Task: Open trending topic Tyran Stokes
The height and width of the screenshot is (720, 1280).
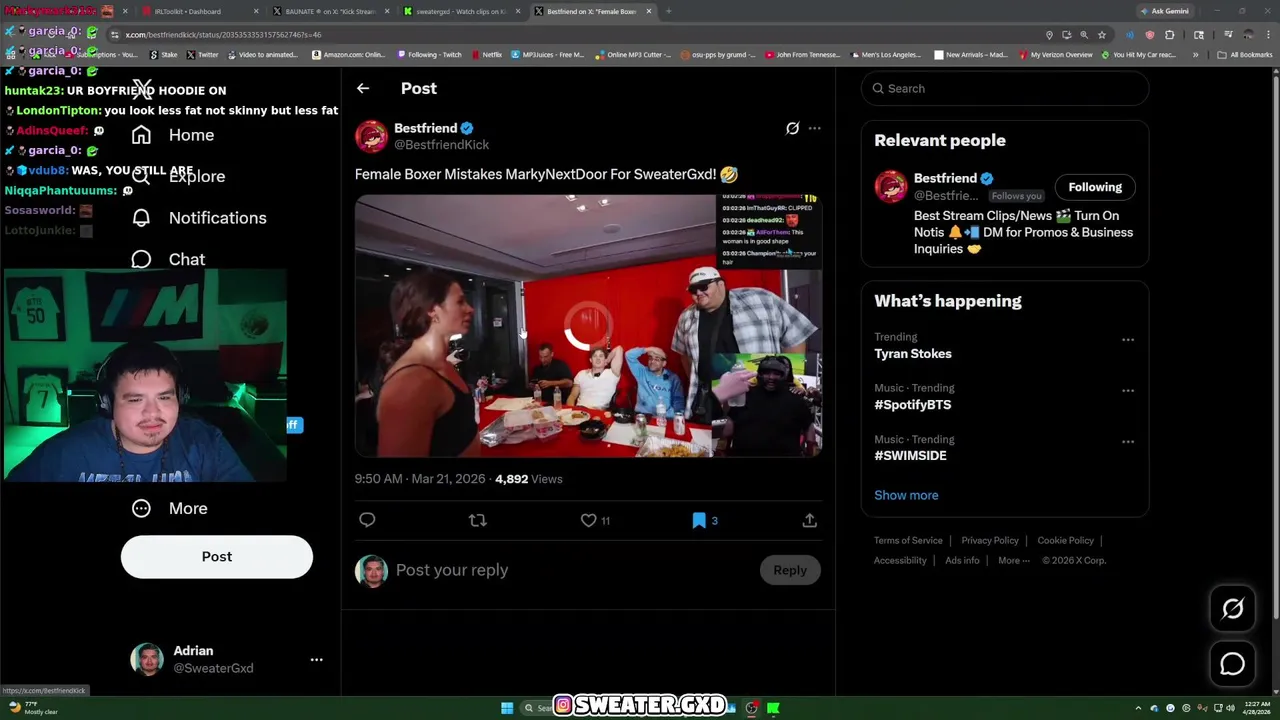Action: tap(913, 354)
